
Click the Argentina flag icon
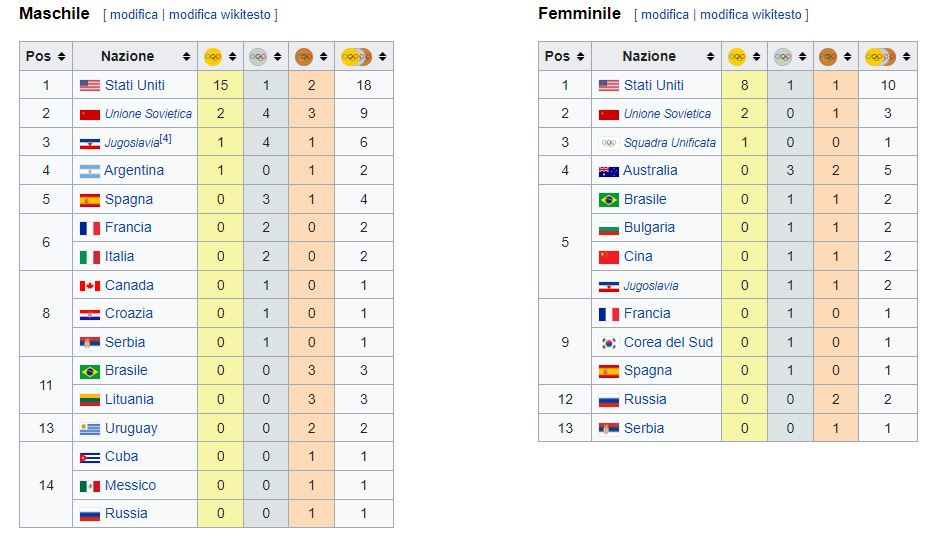point(89,171)
